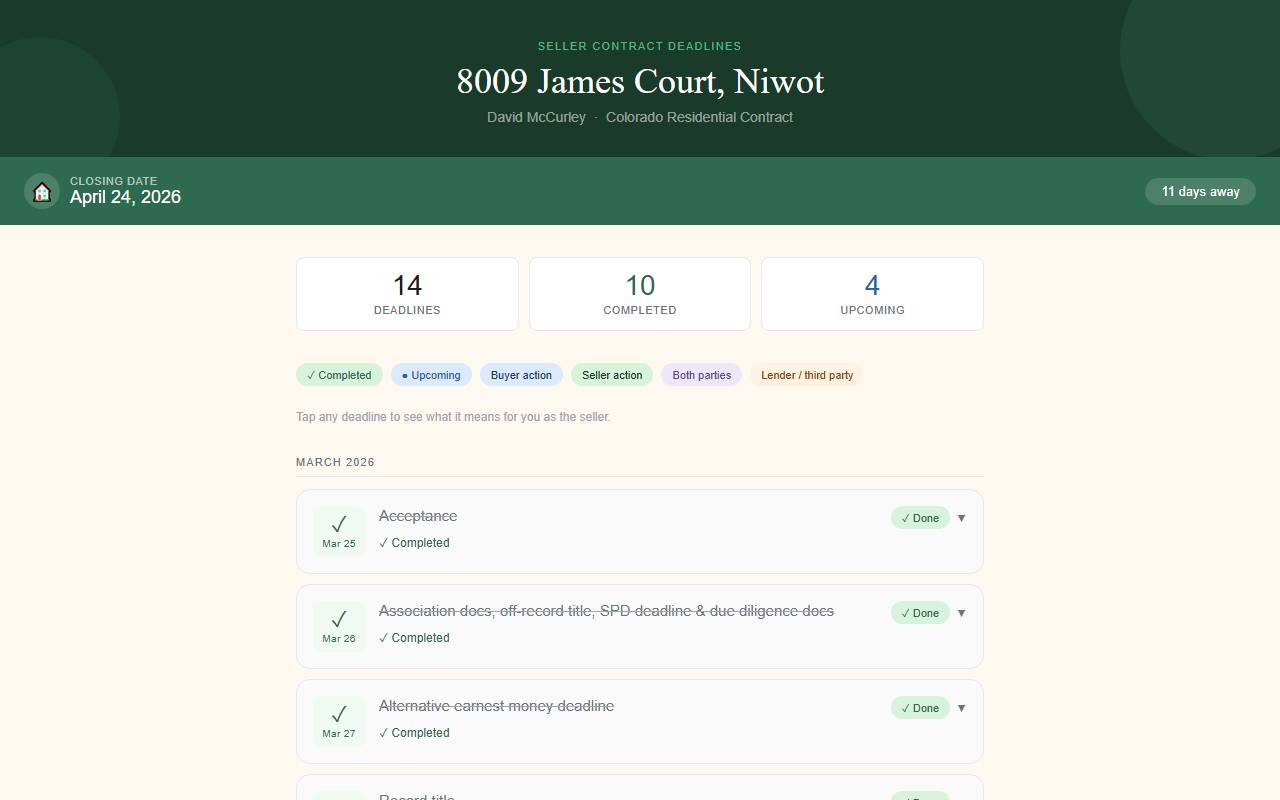The image size is (1280, 800).
Task: Click the checkmark date tile for Mar 25
Action: point(339,531)
